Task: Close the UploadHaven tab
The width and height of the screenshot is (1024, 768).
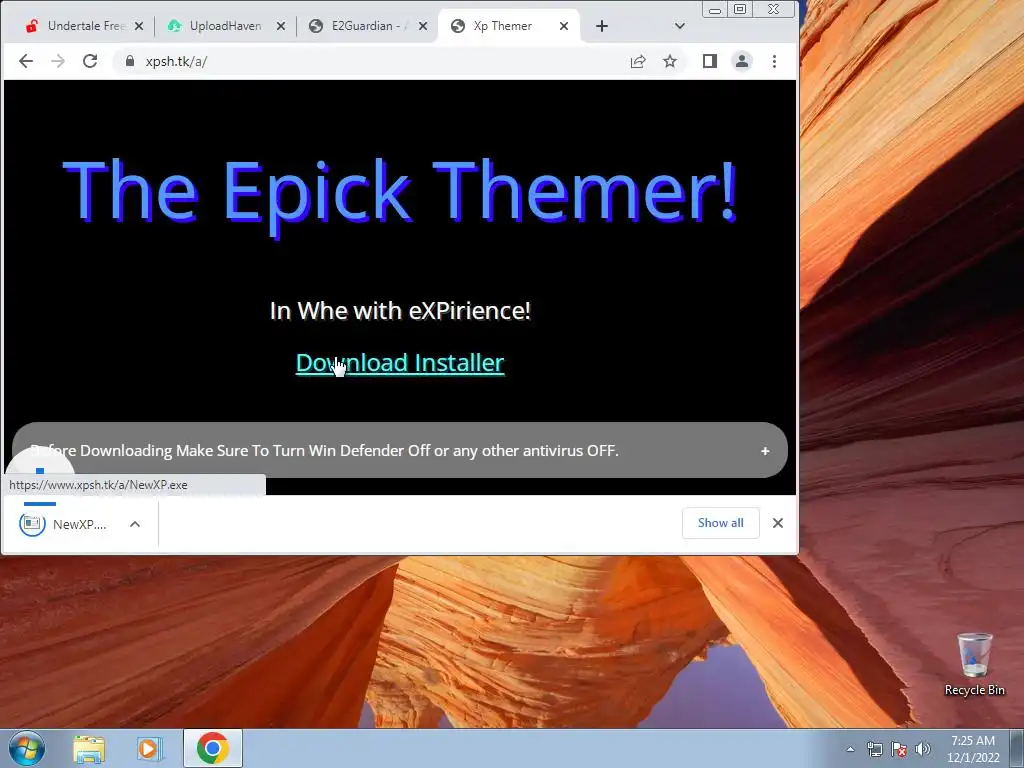Action: (281, 26)
